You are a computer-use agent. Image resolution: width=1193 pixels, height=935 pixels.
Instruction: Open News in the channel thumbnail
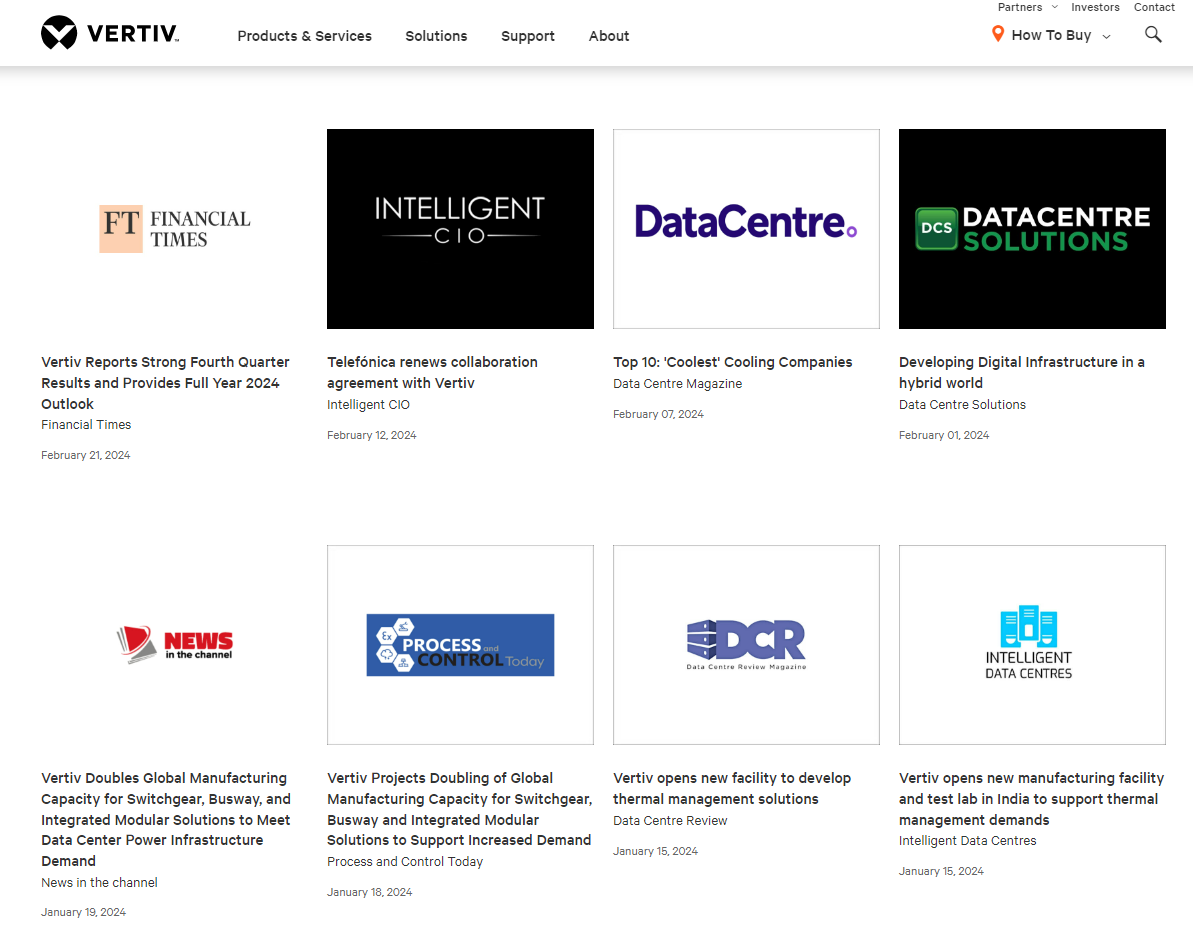click(175, 644)
